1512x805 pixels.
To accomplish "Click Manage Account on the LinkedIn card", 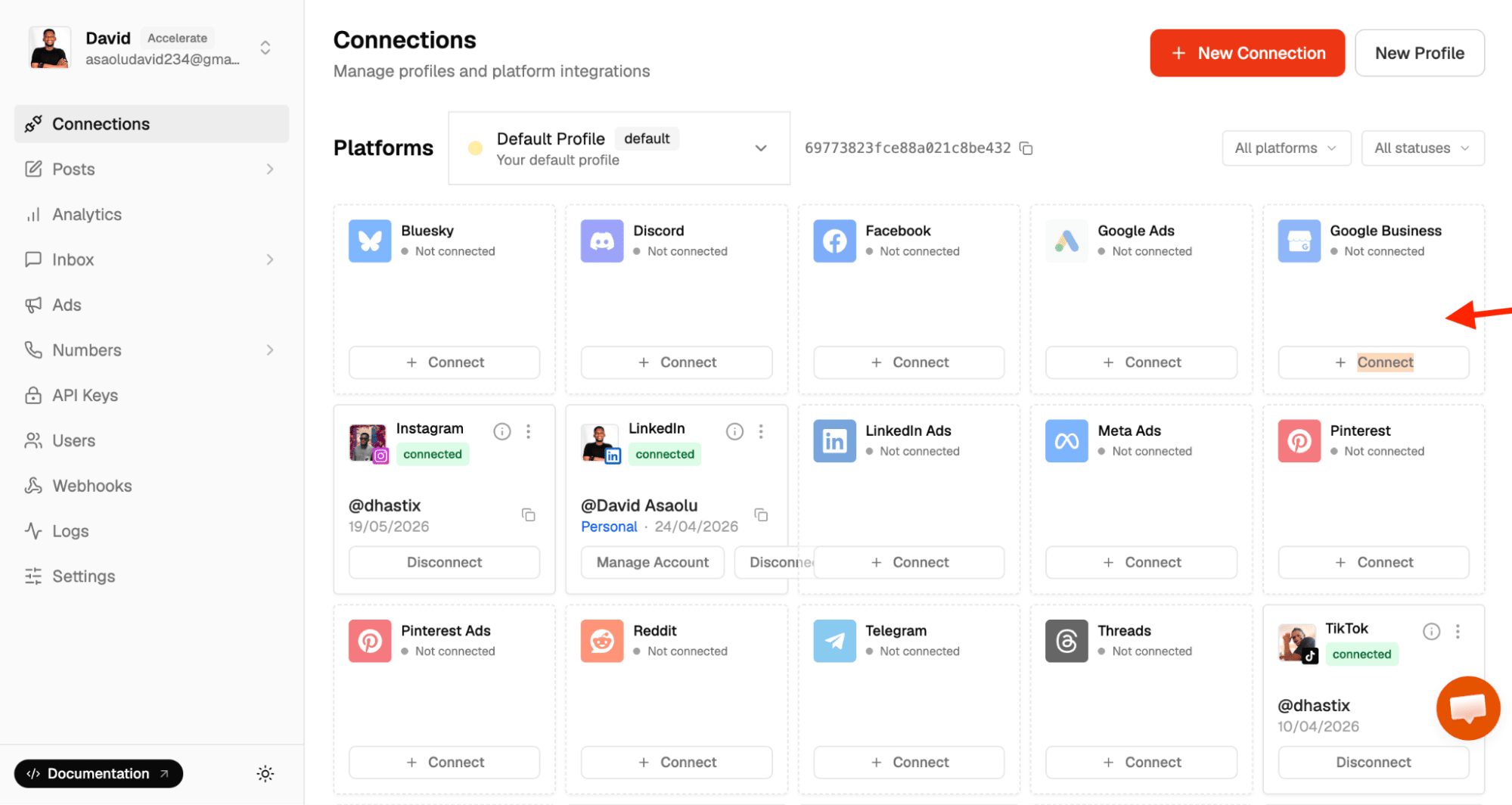I will tap(653, 562).
